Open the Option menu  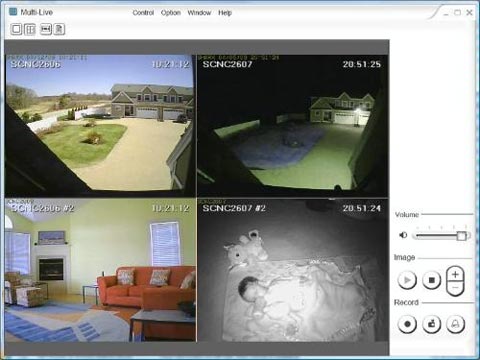171,13
